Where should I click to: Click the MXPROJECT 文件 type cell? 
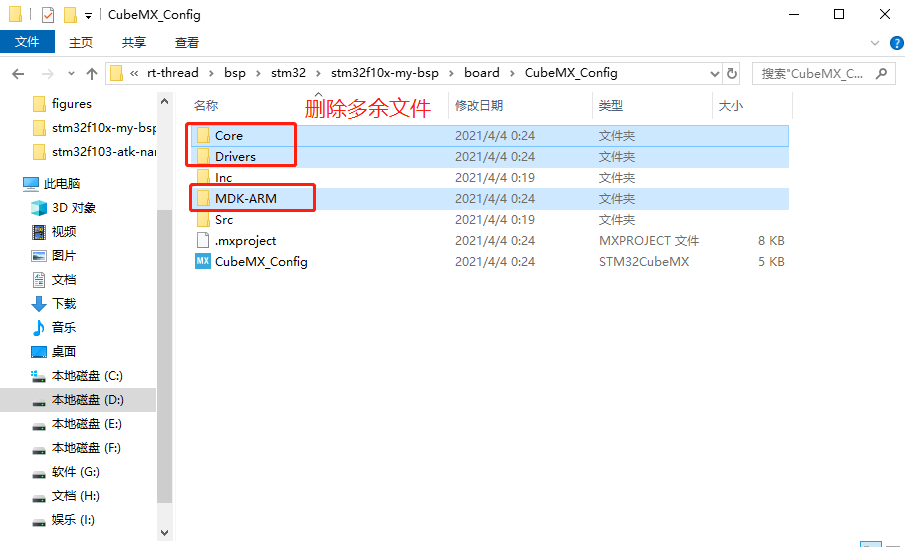[x=649, y=241]
